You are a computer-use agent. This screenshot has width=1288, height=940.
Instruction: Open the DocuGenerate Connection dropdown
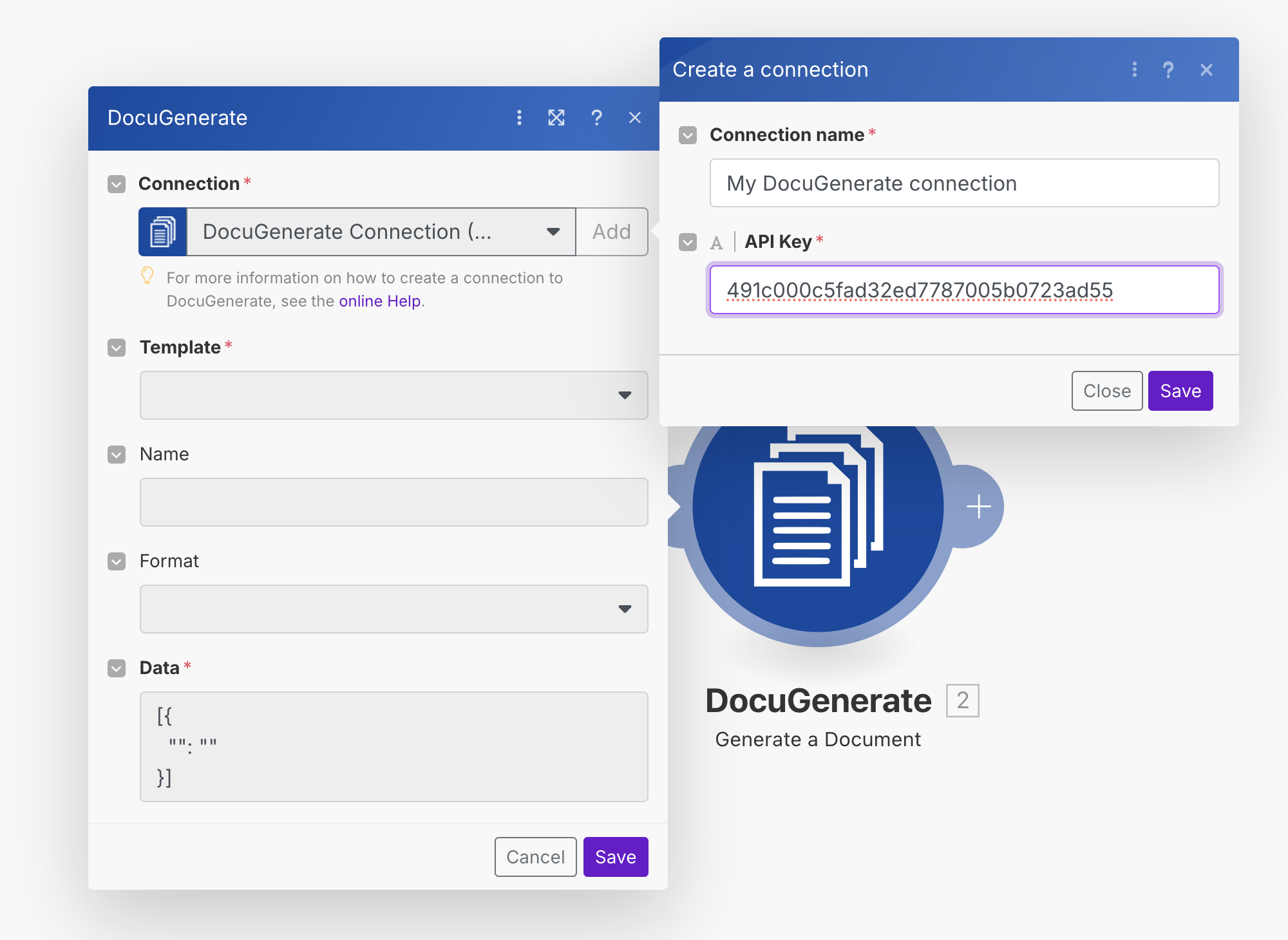pyautogui.click(x=381, y=232)
